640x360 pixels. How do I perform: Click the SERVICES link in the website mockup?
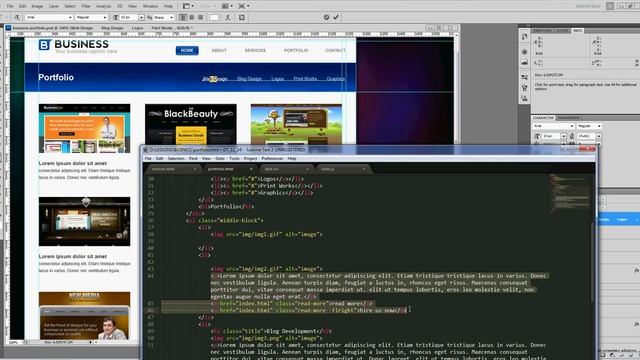pos(255,50)
